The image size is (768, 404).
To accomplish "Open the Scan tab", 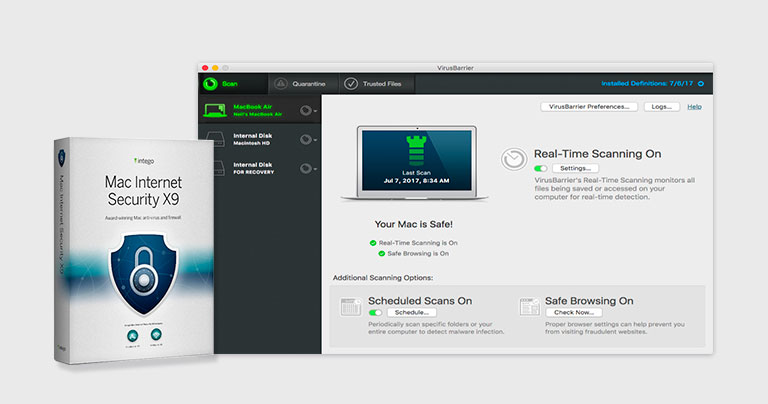I will [x=233, y=84].
